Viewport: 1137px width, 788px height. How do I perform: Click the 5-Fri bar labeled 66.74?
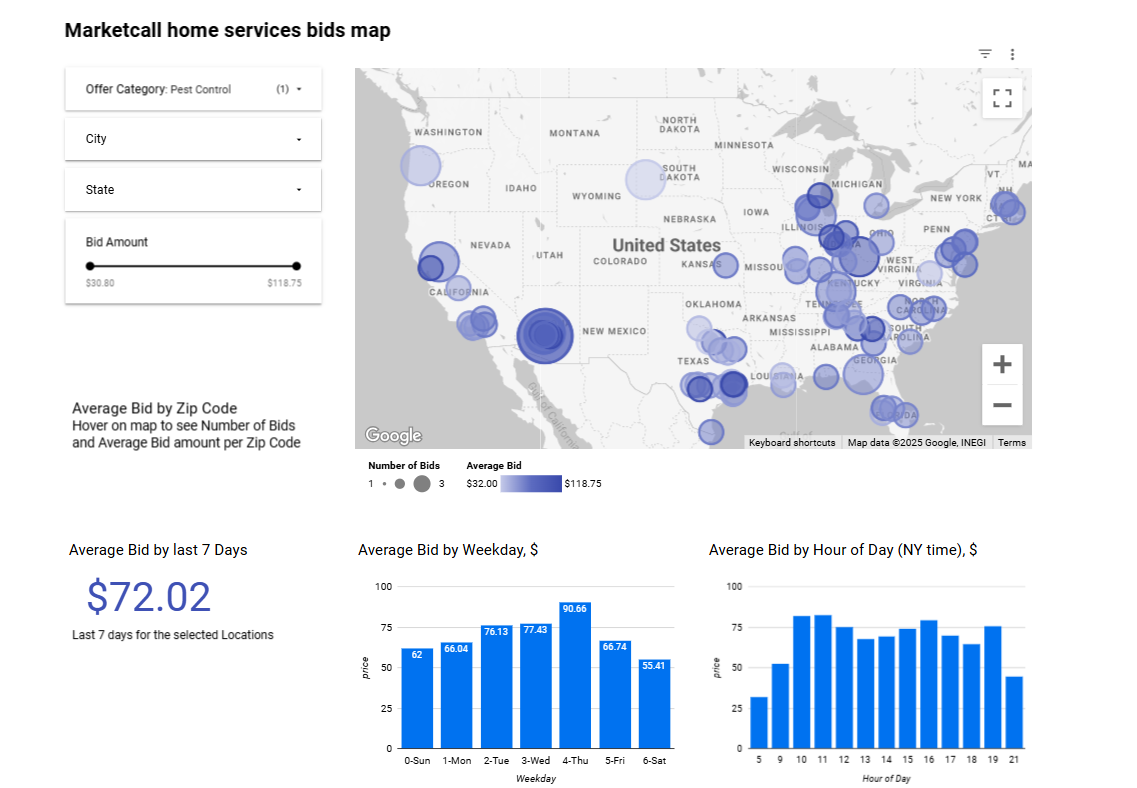pyautogui.click(x=615, y=694)
